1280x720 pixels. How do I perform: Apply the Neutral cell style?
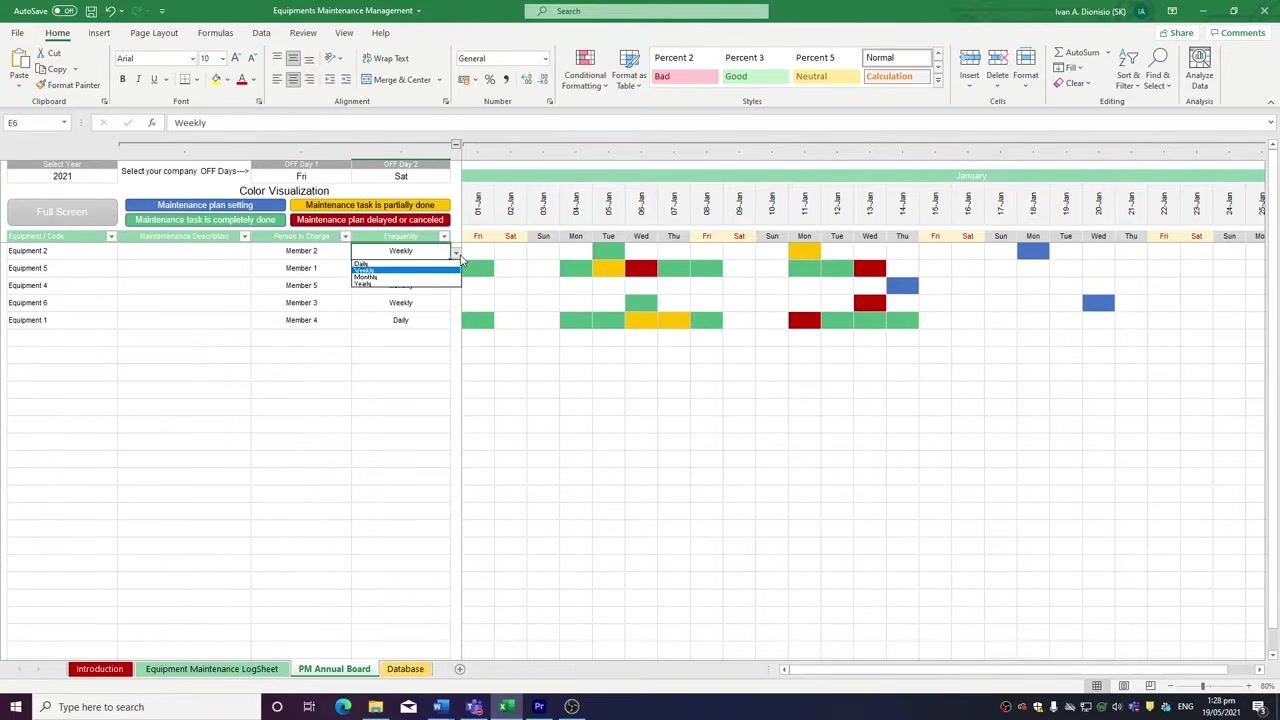click(827, 77)
